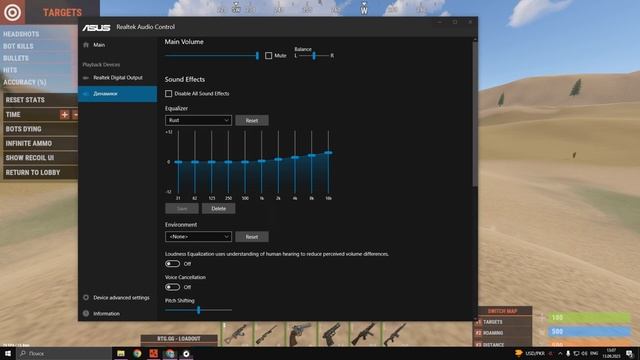Click the 1k equalizer band slider
The width and height of the screenshot is (640, 360).
coord(262,161)
